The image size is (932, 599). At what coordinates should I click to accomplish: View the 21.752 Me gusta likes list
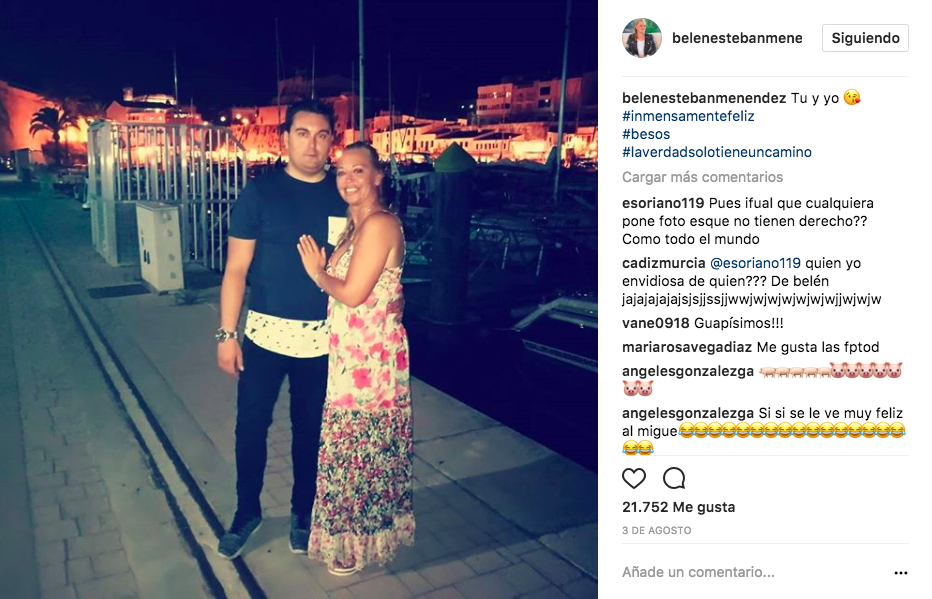coord(678,507)
